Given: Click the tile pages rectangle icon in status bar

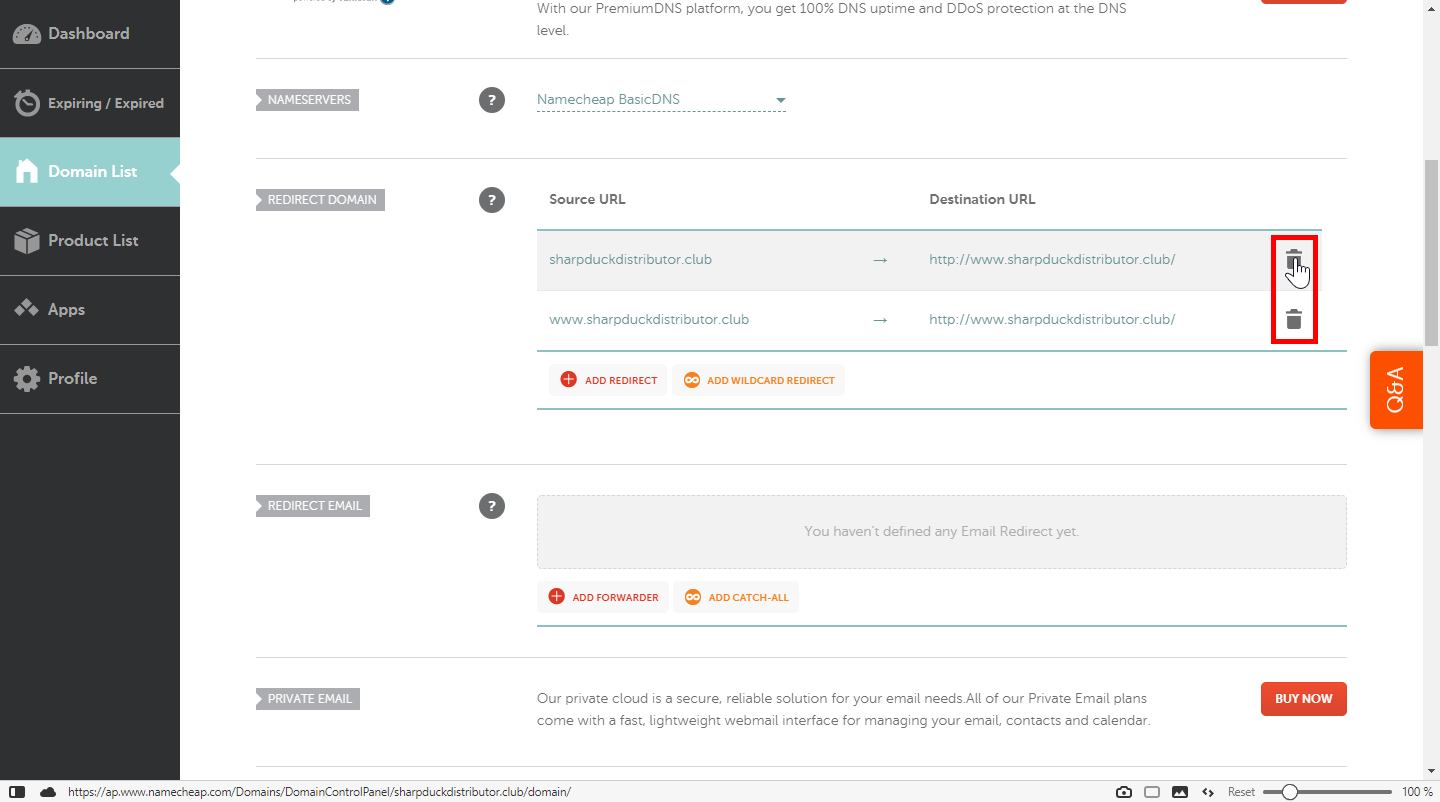Looking at the screenshot, I should [x=1152, y=792].
